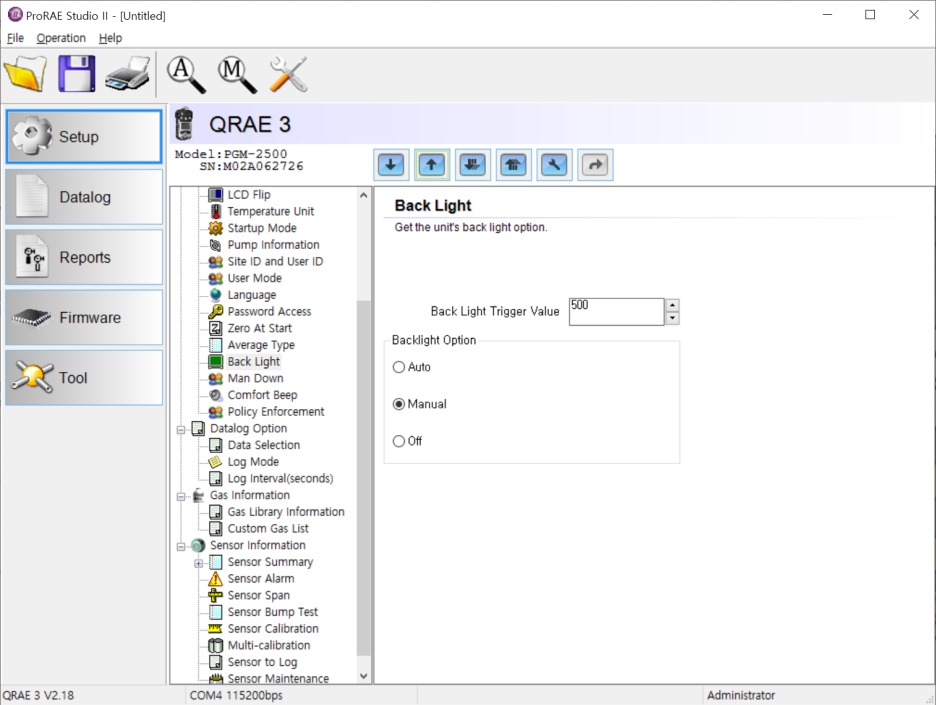Open the Operation menu

pyautogui.click(x=61, y=38)
